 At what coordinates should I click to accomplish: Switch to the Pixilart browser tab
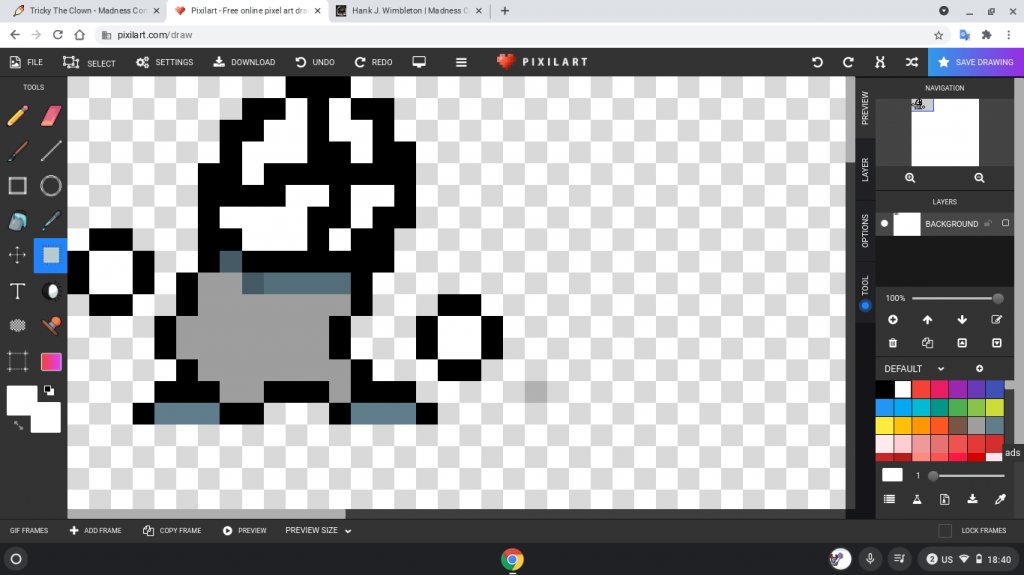248,10
